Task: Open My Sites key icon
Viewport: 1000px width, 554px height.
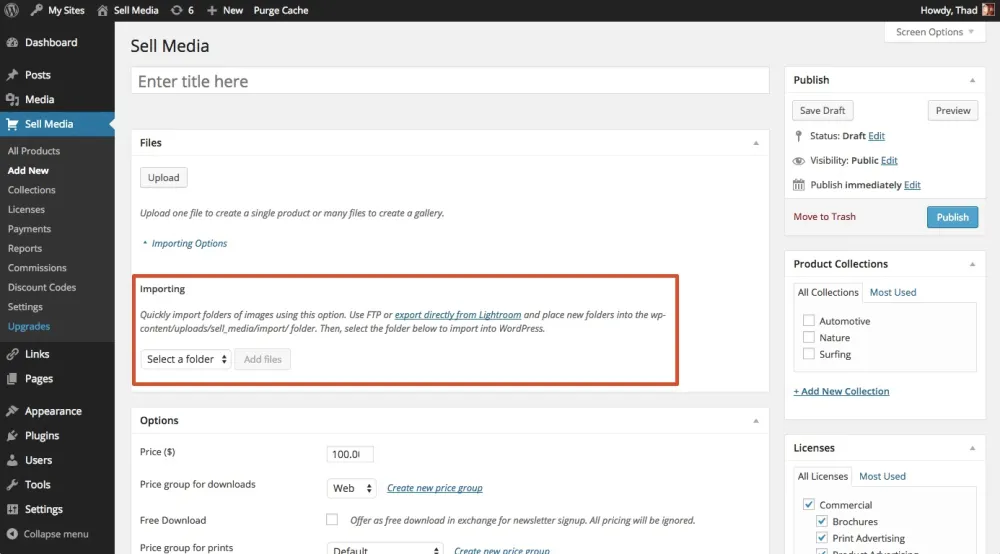Action: coord(36,10)
